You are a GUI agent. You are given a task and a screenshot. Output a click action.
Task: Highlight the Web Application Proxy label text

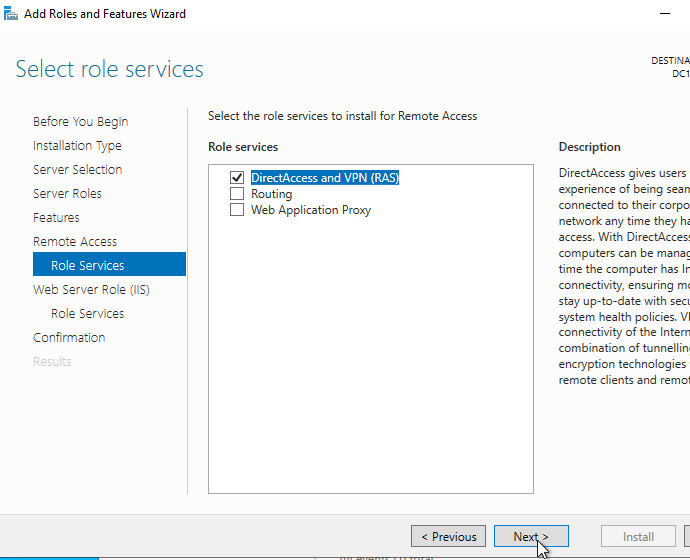click(x=310, y=210)
